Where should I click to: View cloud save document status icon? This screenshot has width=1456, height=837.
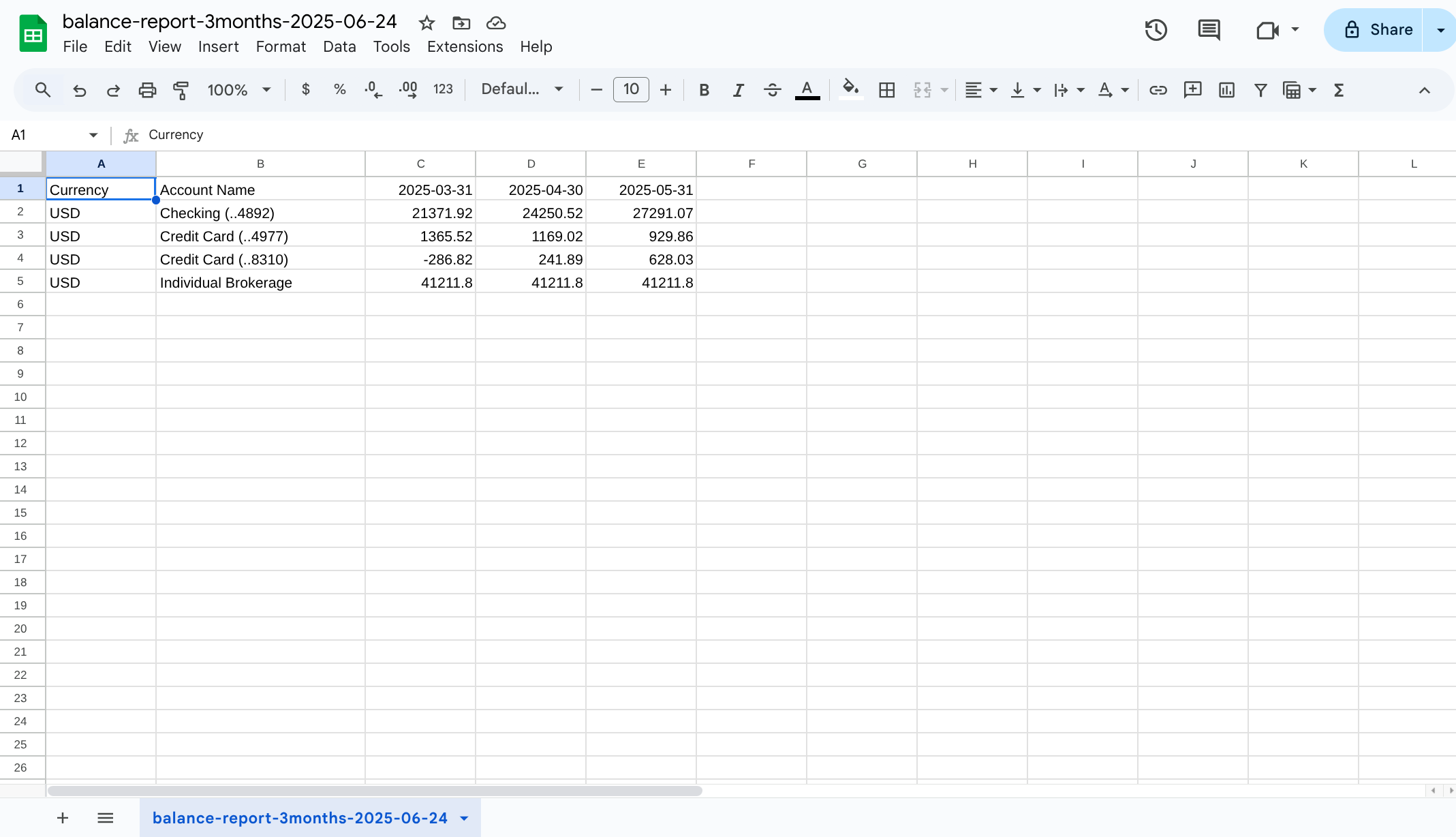(x=496, y=23)
